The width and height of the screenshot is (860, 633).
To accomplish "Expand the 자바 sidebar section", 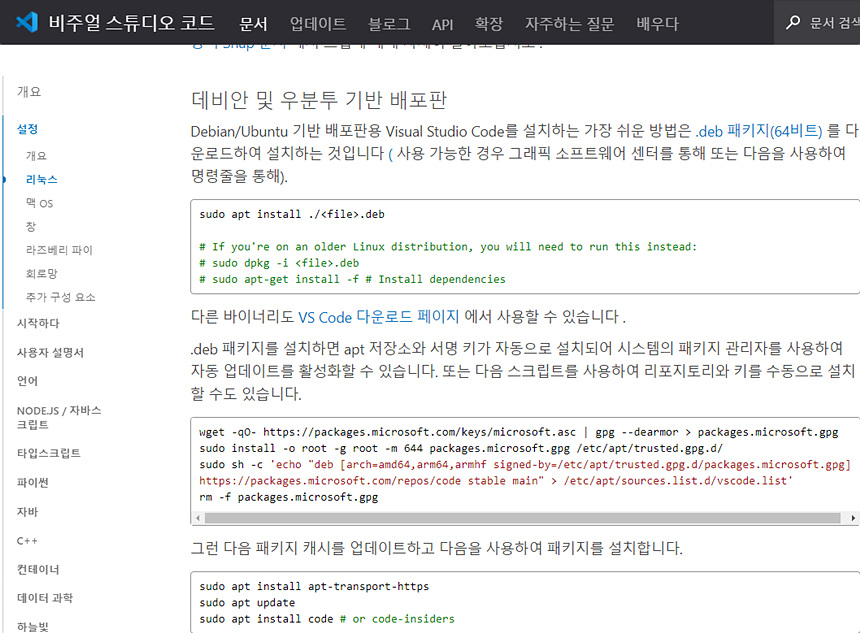I will click(27, 511).
